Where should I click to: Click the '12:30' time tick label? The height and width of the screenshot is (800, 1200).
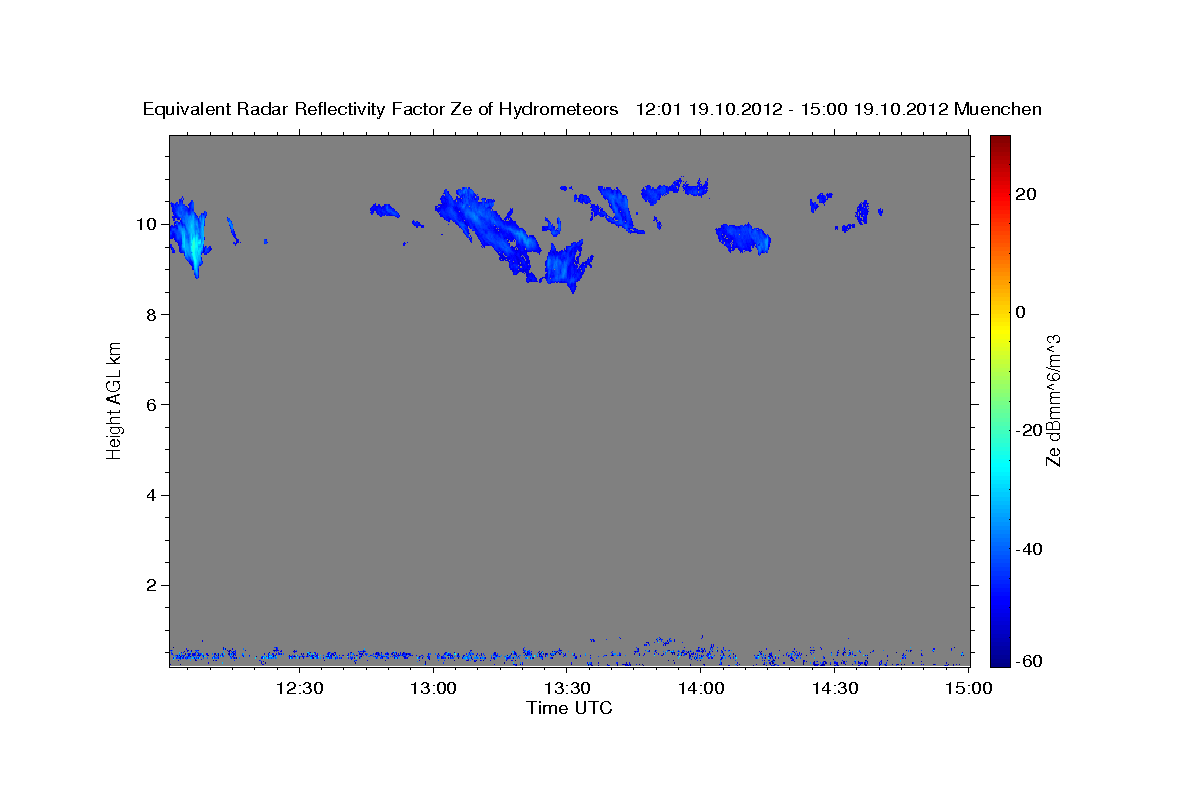click(300, 688)
